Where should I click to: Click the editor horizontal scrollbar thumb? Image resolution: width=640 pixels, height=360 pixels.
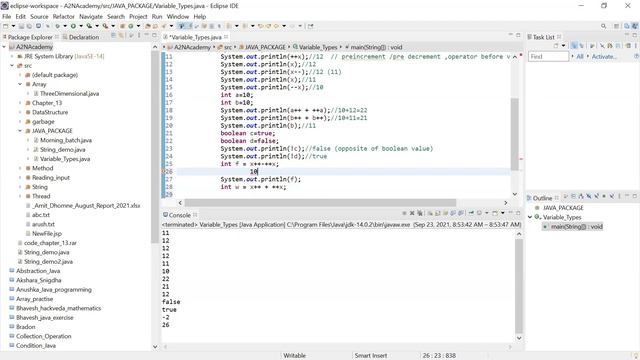click(320, 202)
